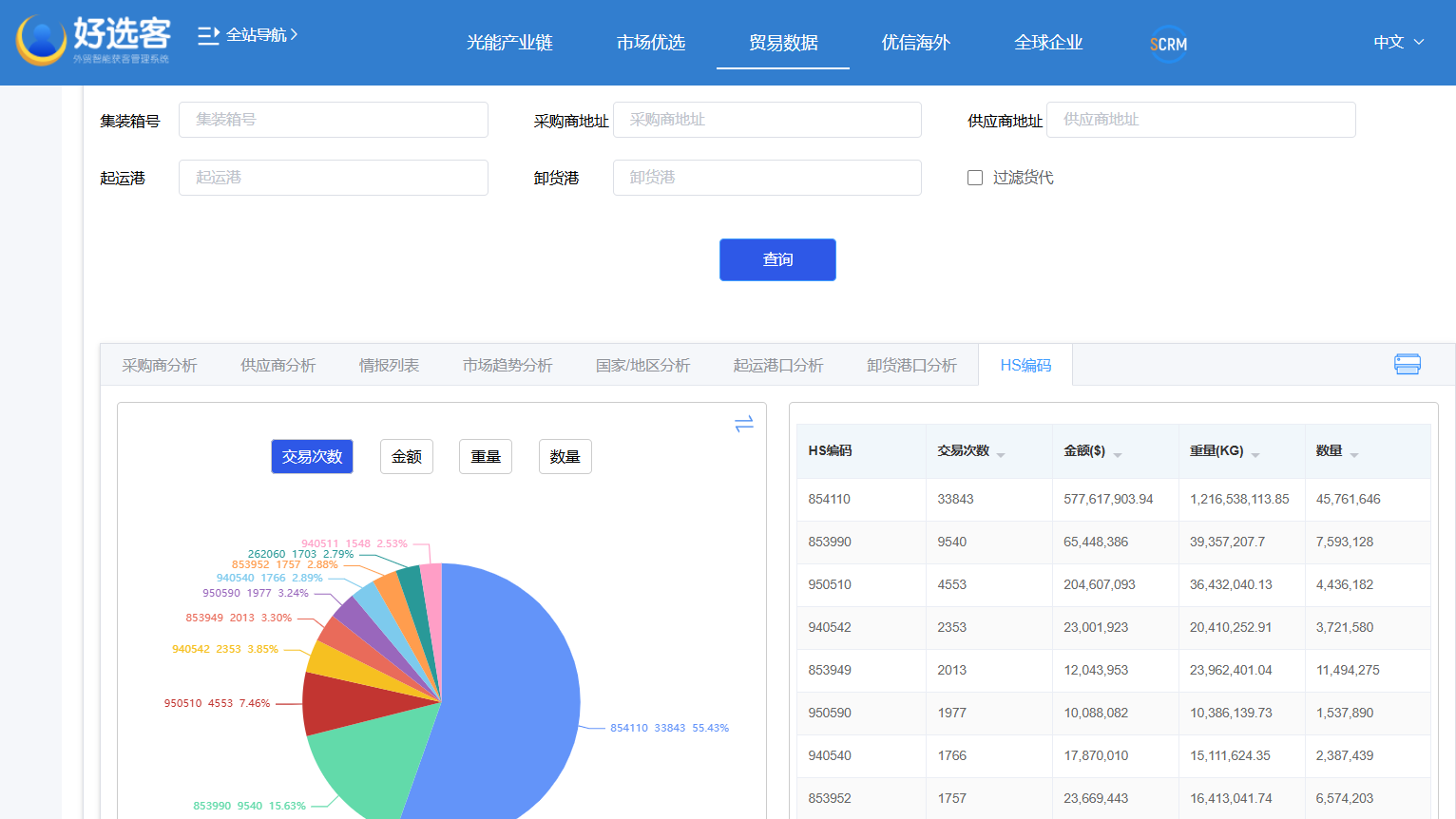Sort by 重量(KG) column arrow
Screen dimensions: 1456x819
click(x=1255, y=455)
